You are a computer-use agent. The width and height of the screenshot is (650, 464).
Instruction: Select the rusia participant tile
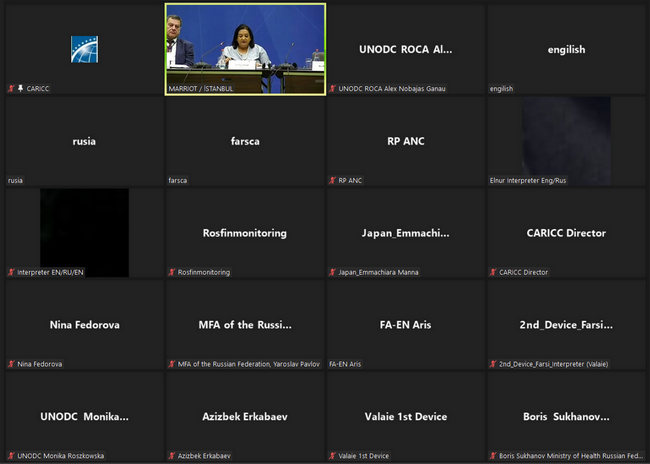(84, 141)
